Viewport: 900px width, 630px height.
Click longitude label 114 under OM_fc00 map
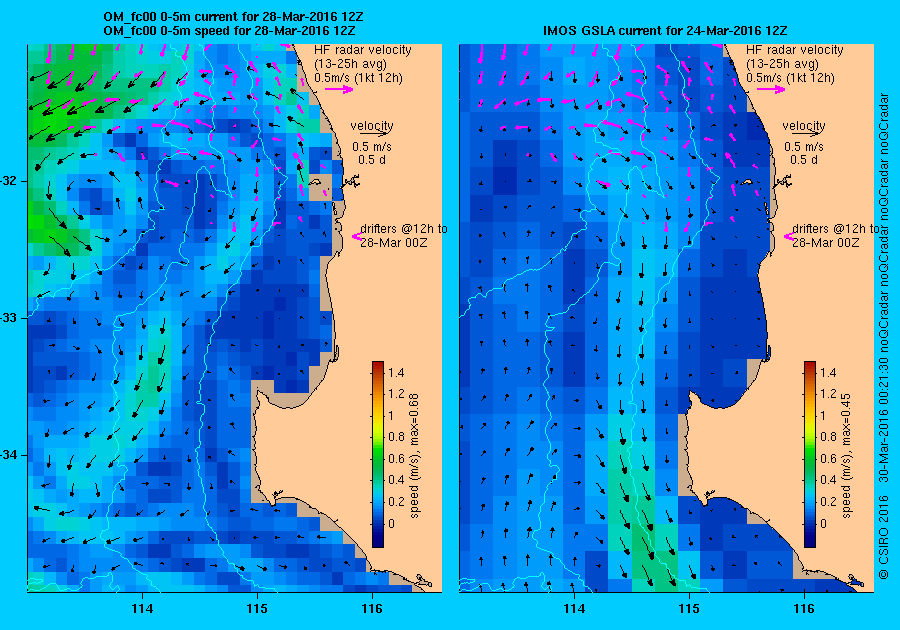(142, 609)
